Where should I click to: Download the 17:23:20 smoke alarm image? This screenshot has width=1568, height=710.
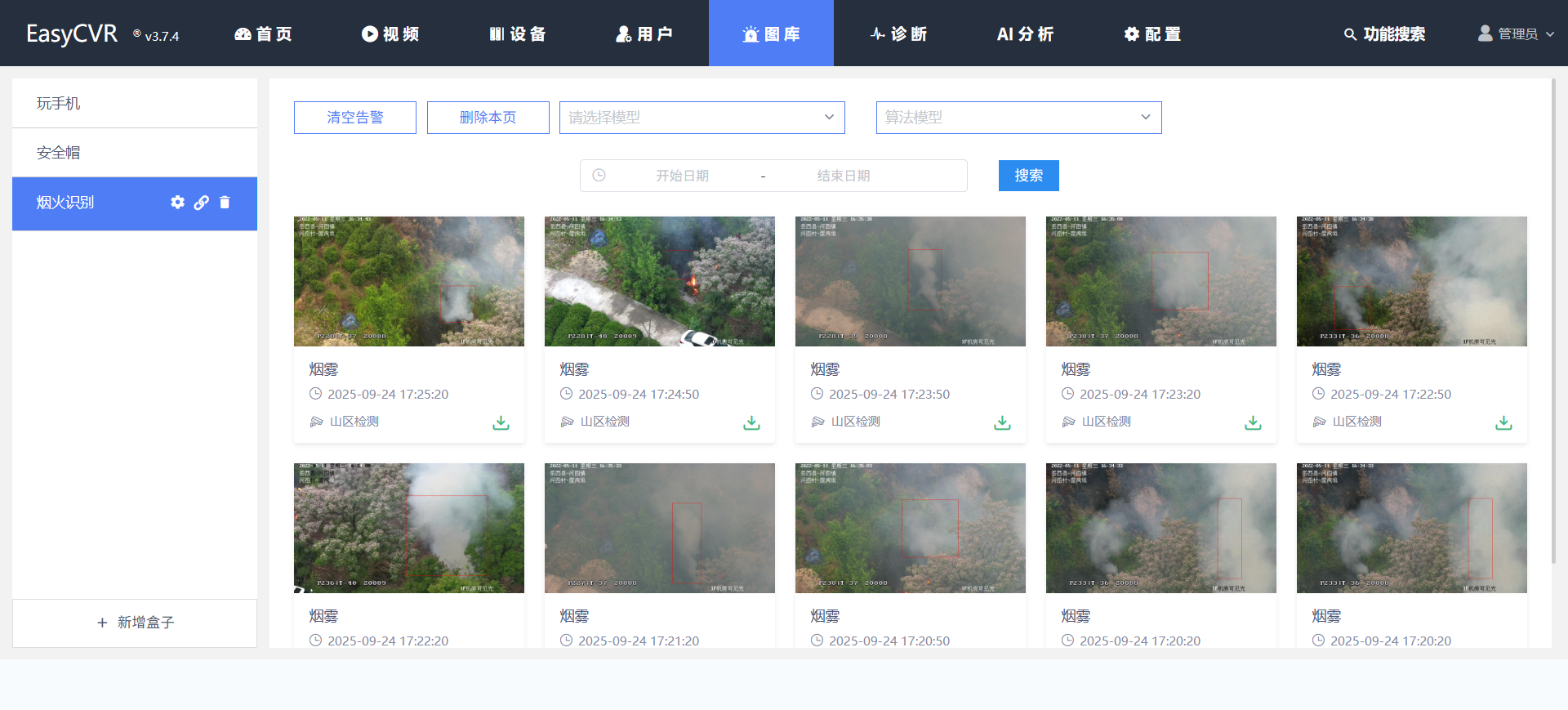pos(1253,422)
